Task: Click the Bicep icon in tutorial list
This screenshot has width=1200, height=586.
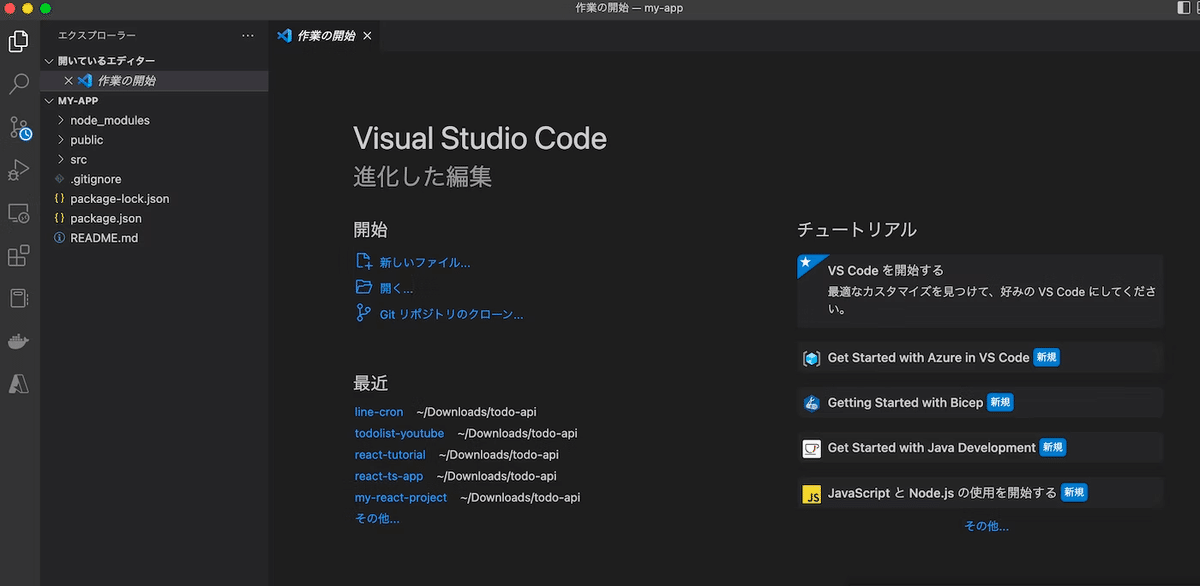Action: coord(812,403)
